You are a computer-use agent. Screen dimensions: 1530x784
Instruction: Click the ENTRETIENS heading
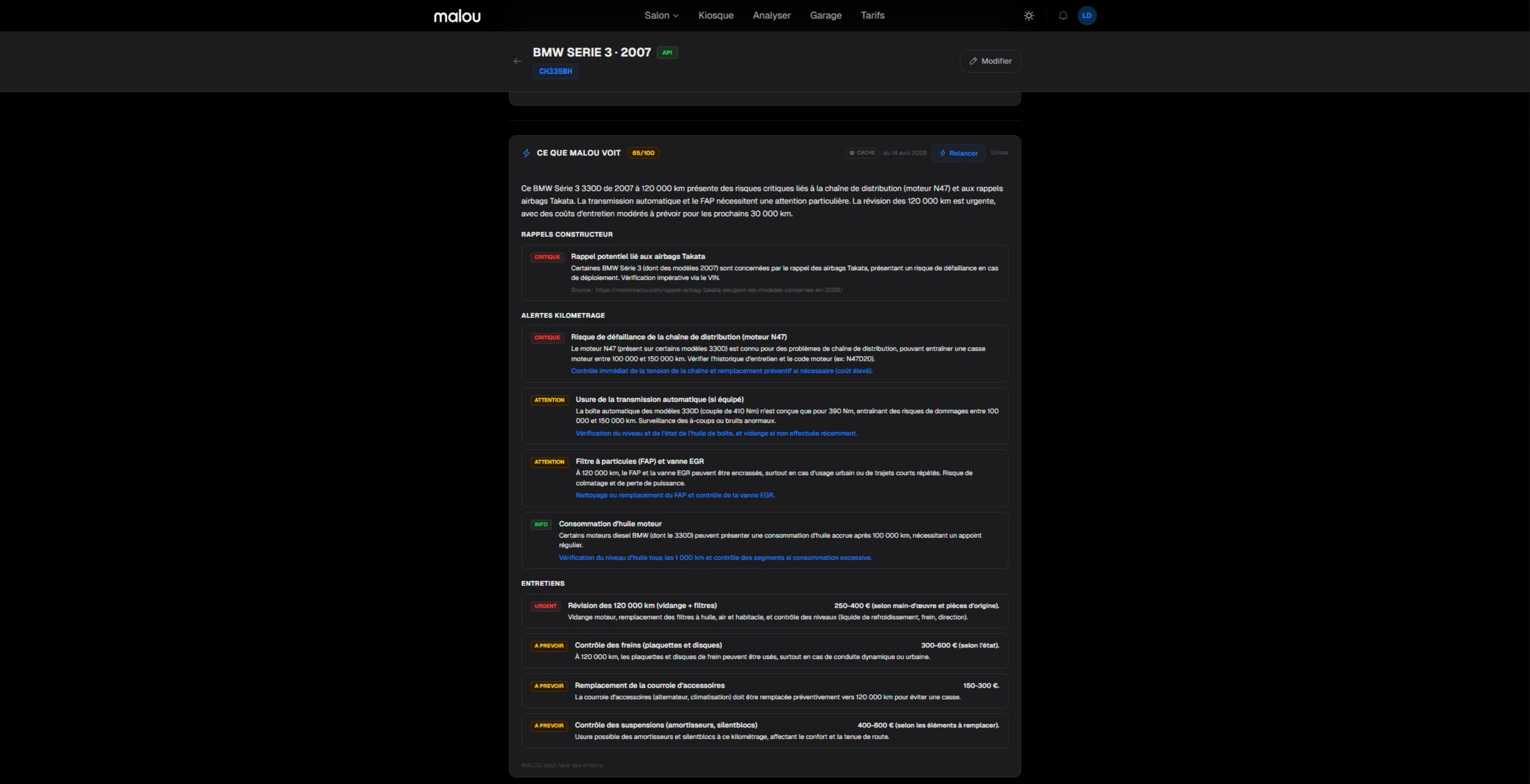(x=543, y=583)
